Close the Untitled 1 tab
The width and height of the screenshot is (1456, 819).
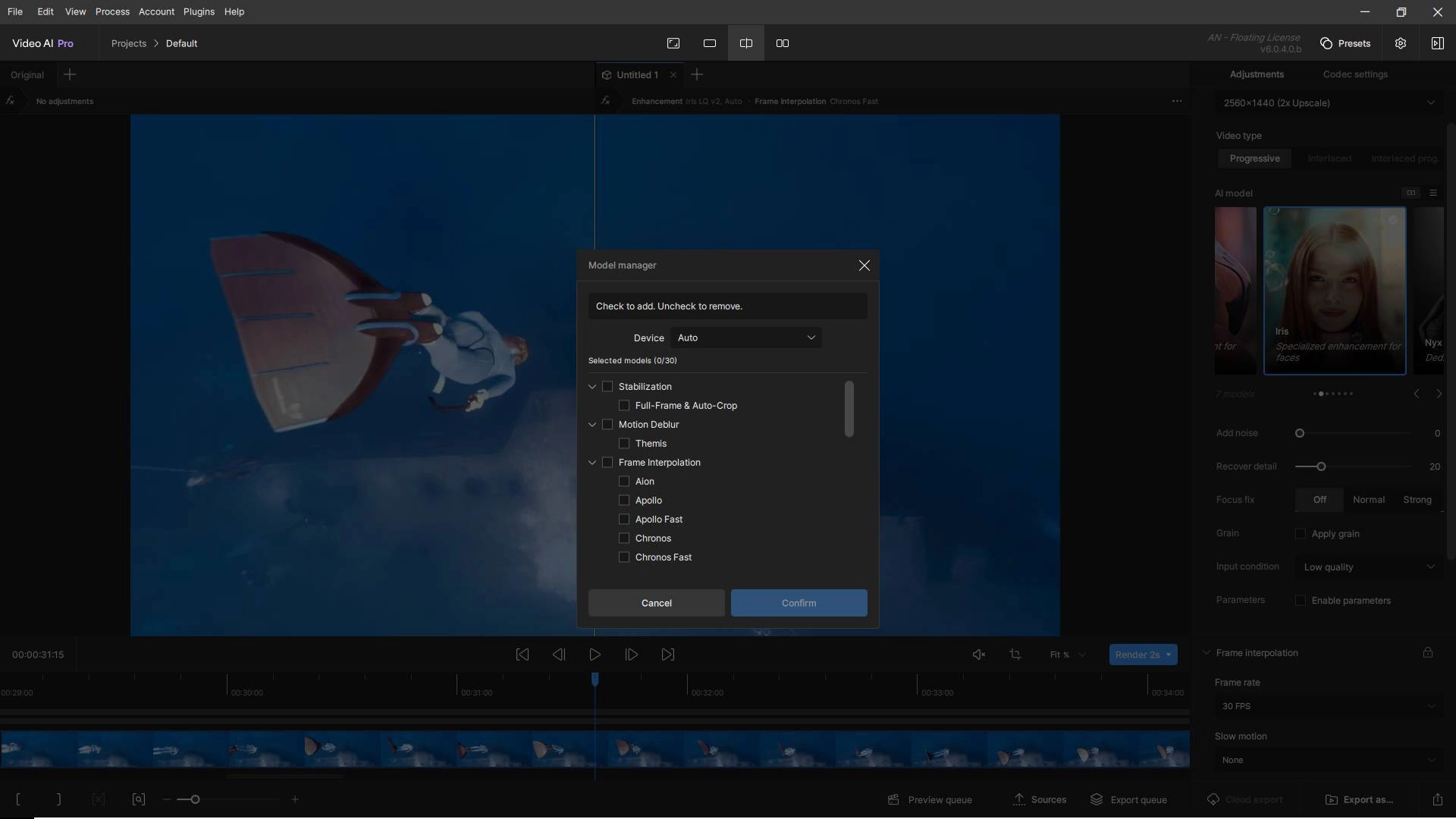tap(673, 74)
